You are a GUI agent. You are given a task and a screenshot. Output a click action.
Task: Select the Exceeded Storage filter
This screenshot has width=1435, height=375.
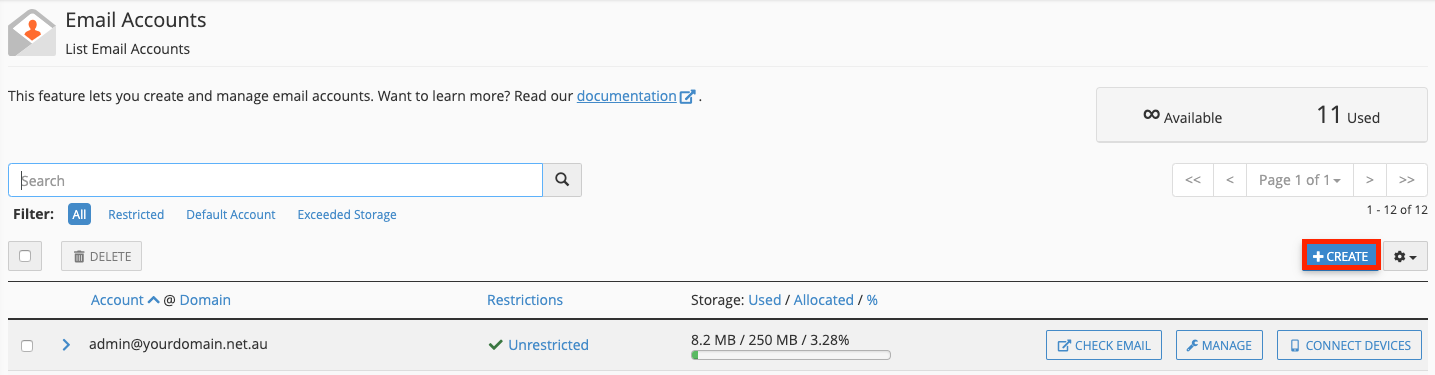(x=347, y=215)
